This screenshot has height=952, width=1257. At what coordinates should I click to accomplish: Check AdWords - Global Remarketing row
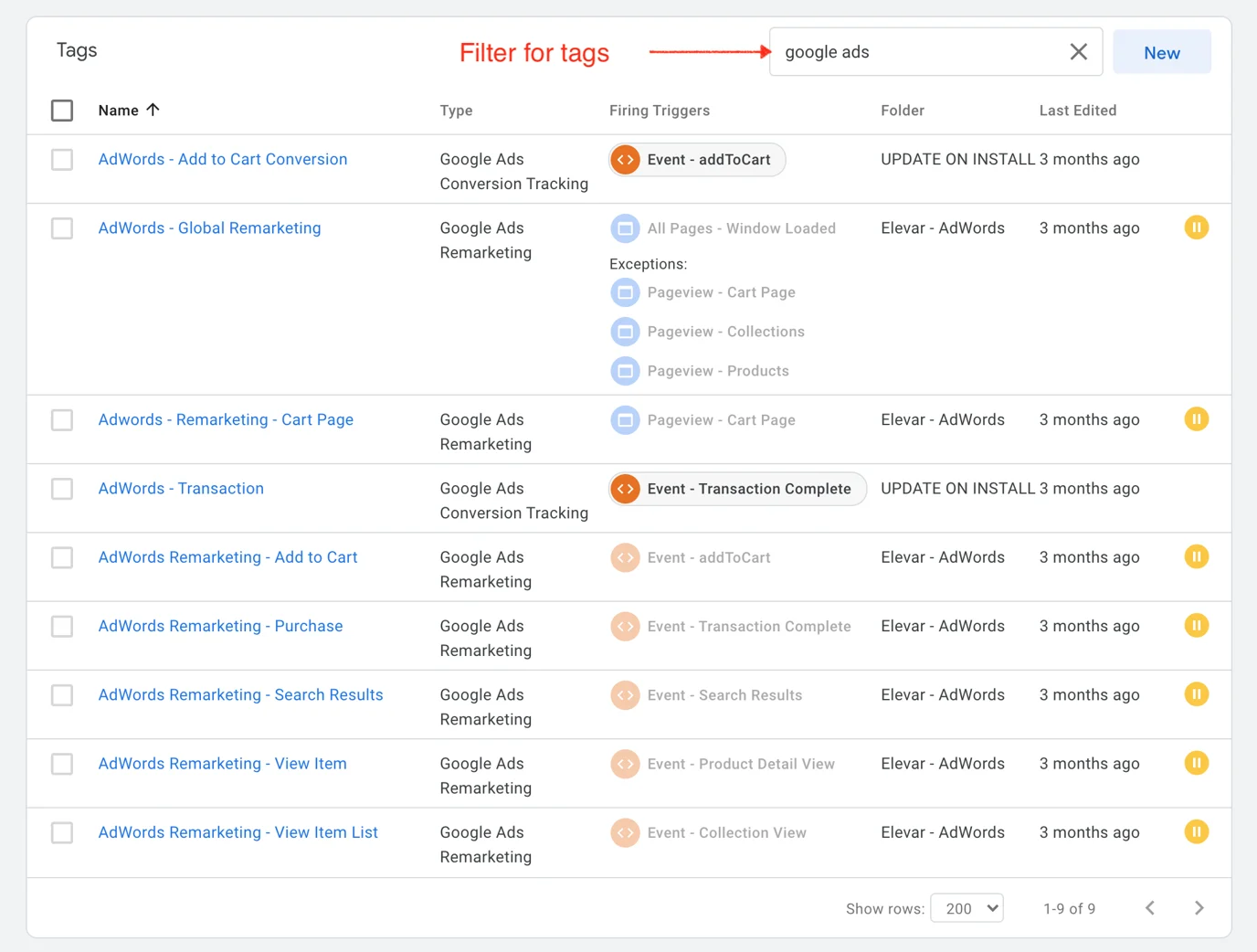point(62,228)
